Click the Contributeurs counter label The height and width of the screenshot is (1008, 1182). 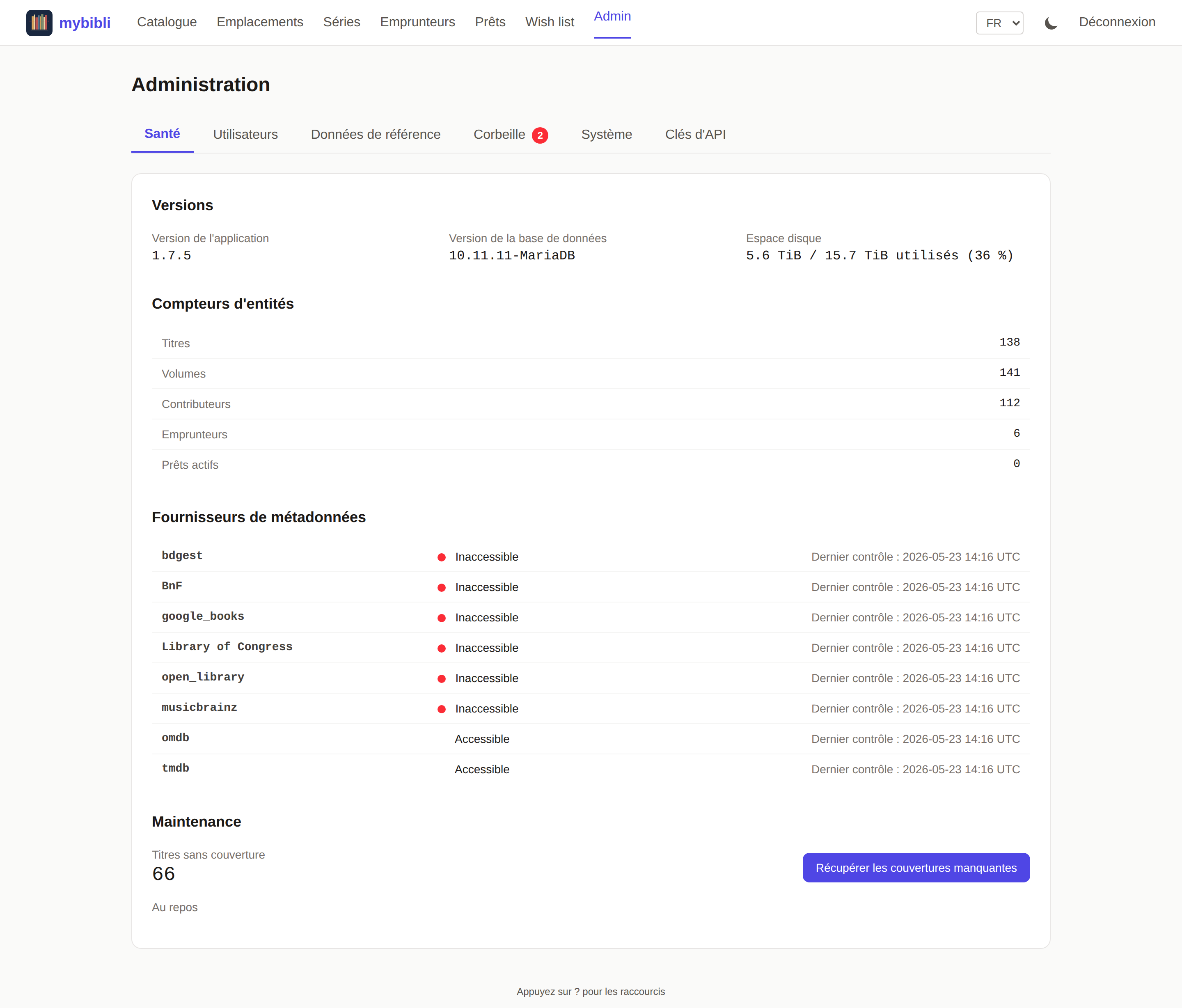(196, 404)
